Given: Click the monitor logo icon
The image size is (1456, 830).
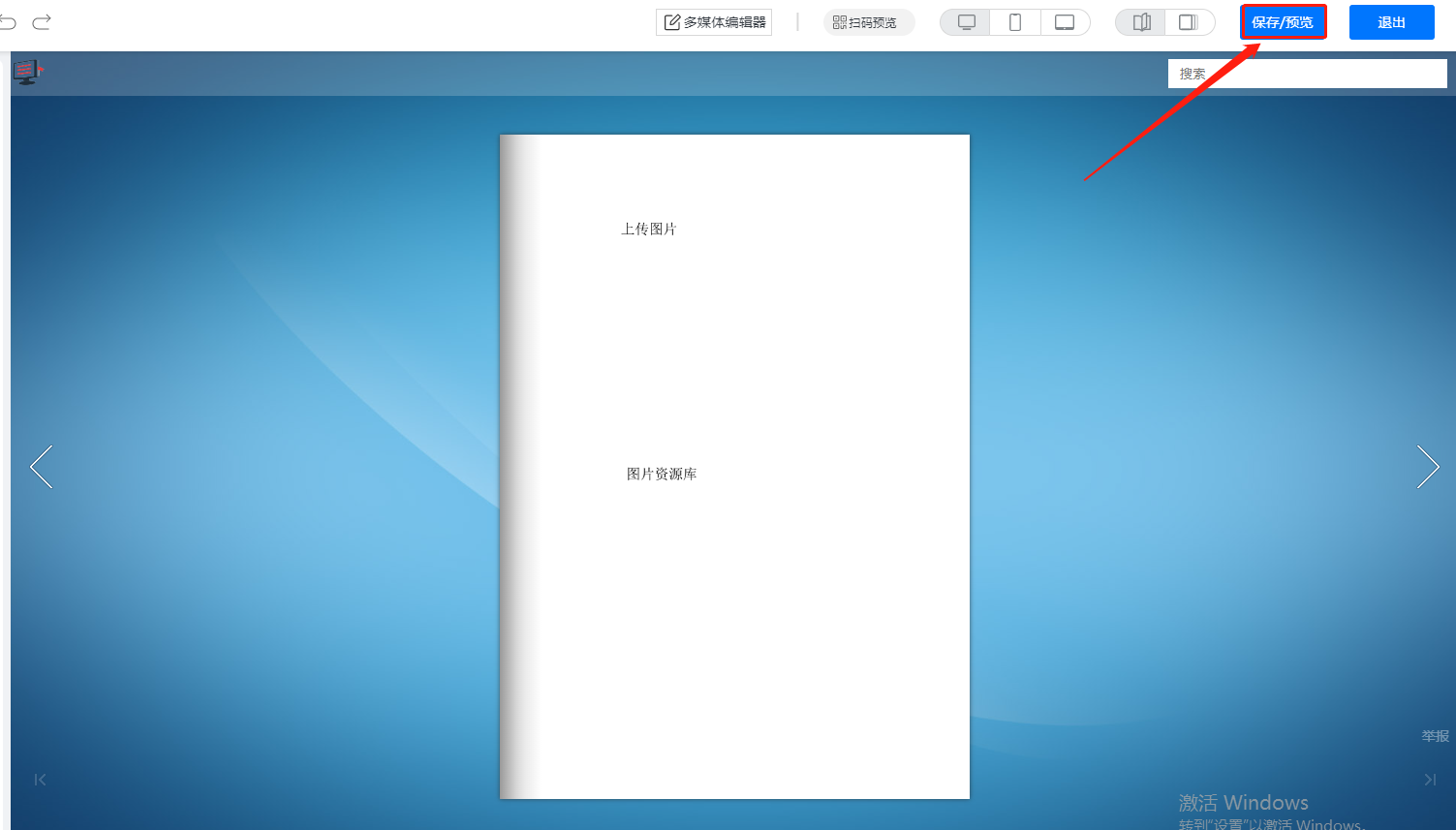Looking at the screenshot, I should tap(27, 72).
